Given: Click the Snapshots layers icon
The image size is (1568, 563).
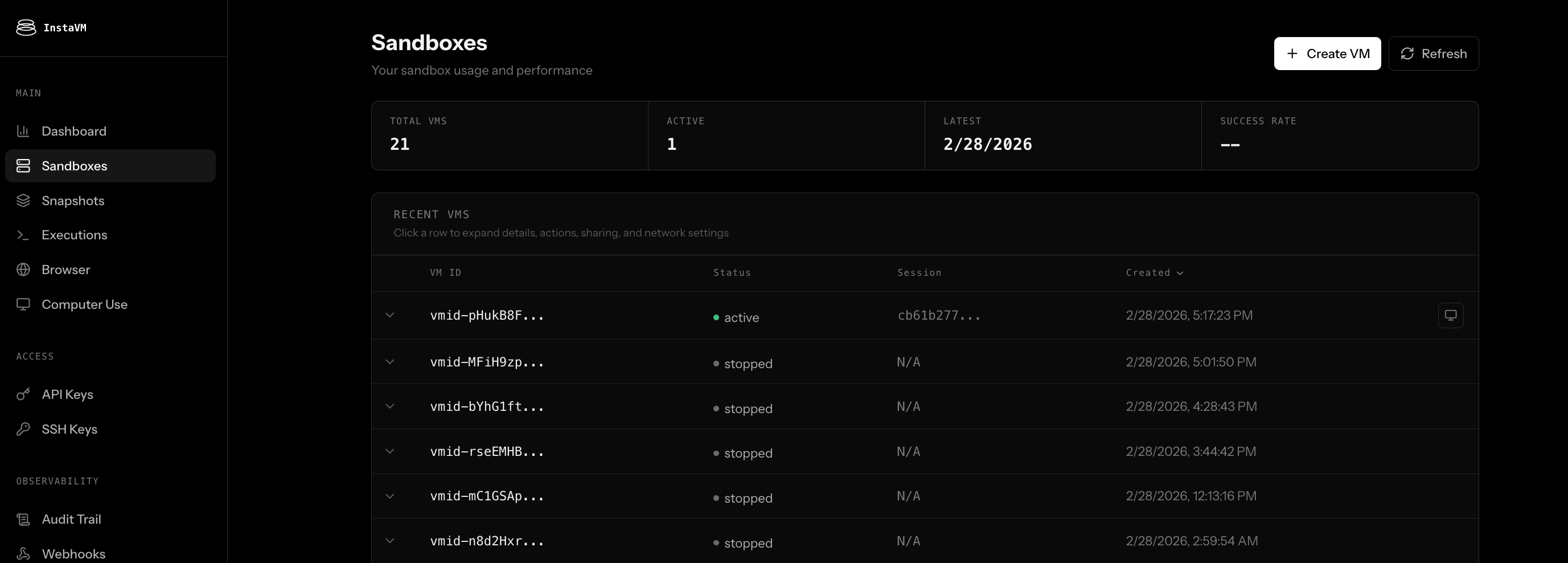Looking at the screenshot, I should 23,201.
